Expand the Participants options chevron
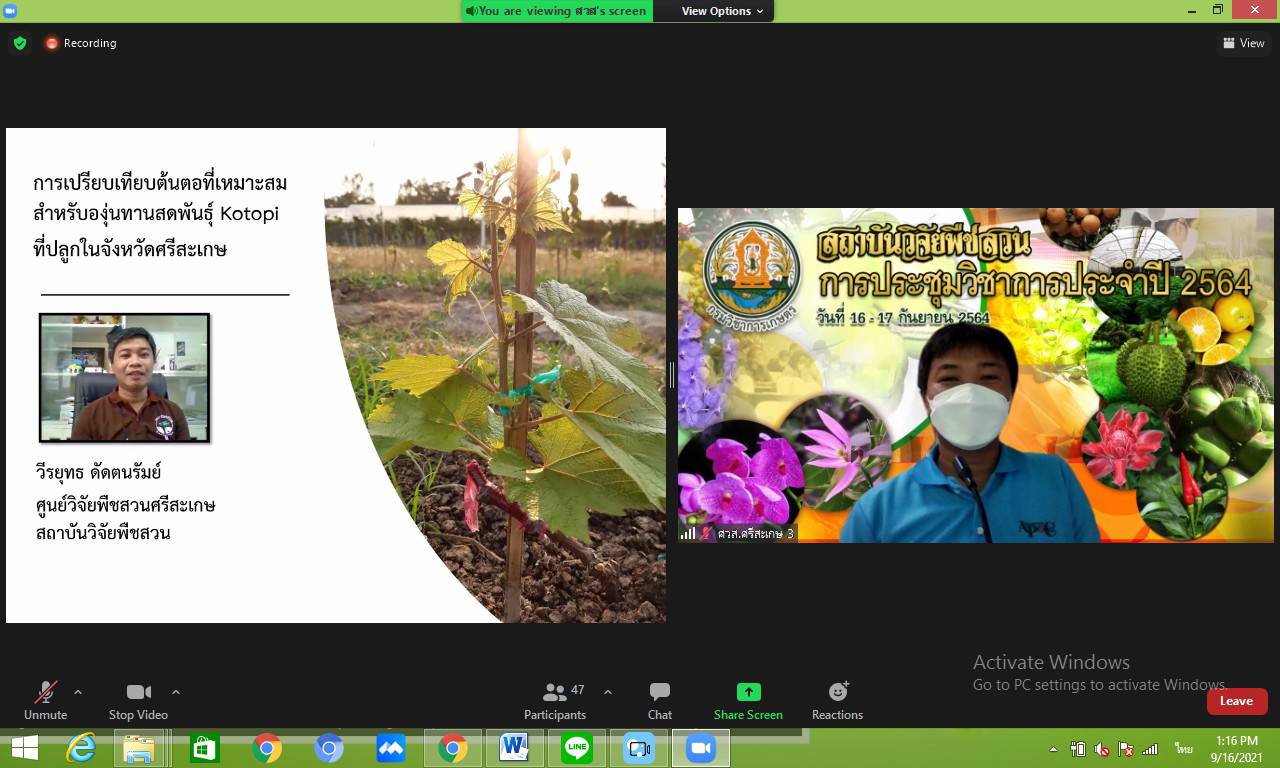Viewport: 1280px width, 768px height. 607,692
